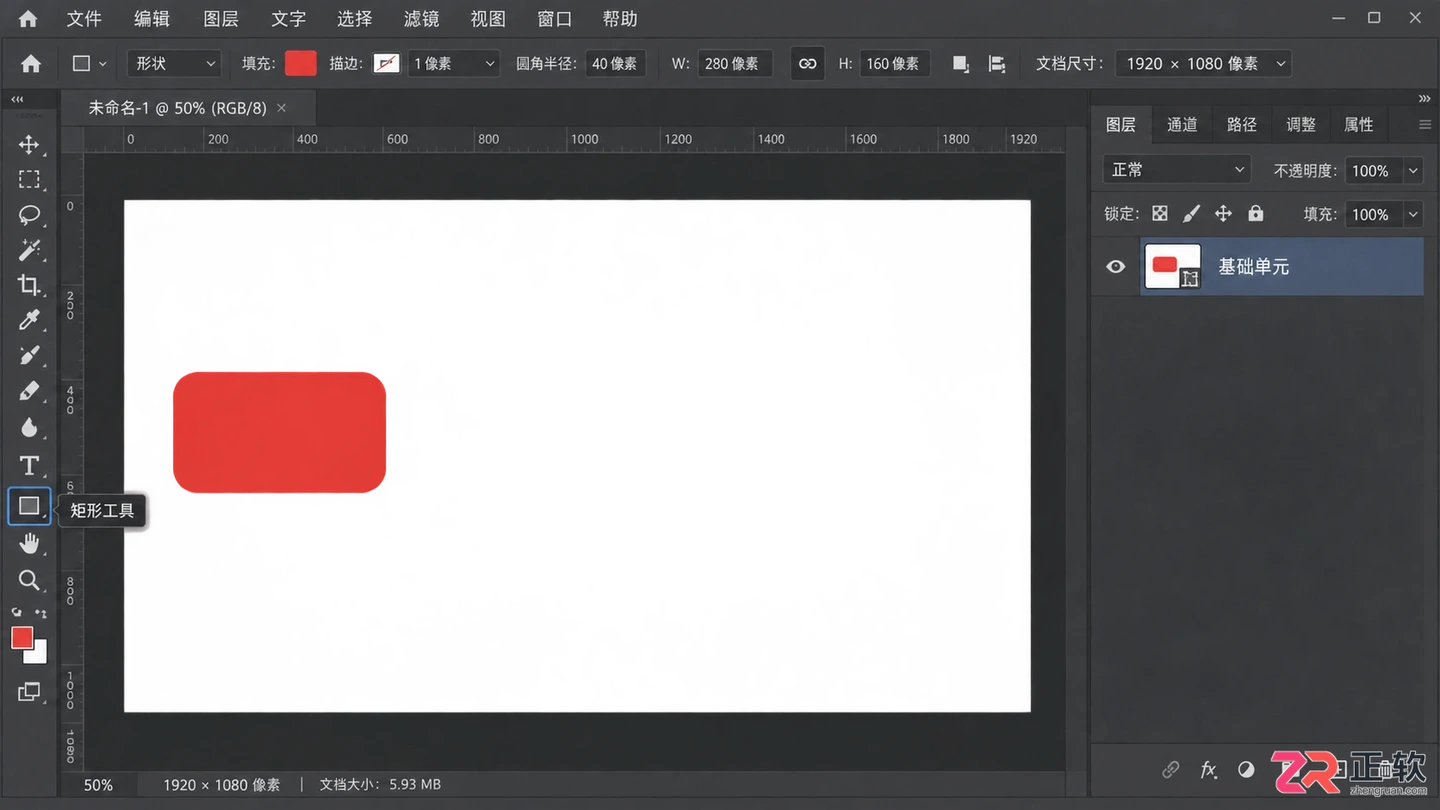Toggle visibility of 基础单元 layer
Image resolution: width=1440 pixels, height=810 pixels.
pos(1116,266)
